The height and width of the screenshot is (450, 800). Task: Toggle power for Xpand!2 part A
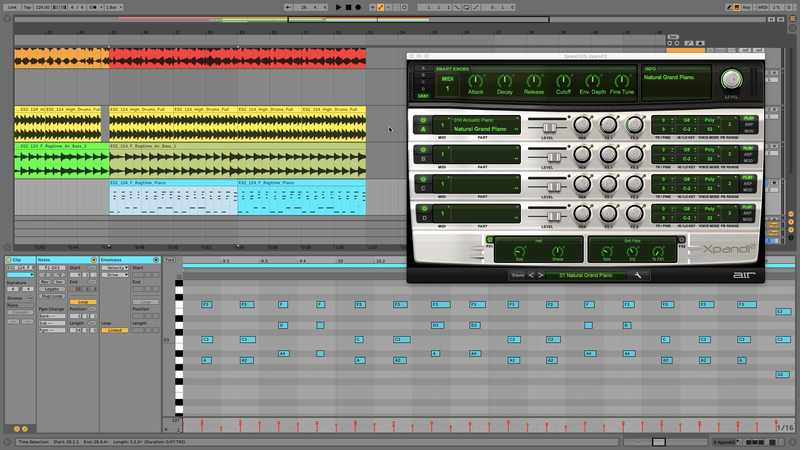click(x=423, y=120)
